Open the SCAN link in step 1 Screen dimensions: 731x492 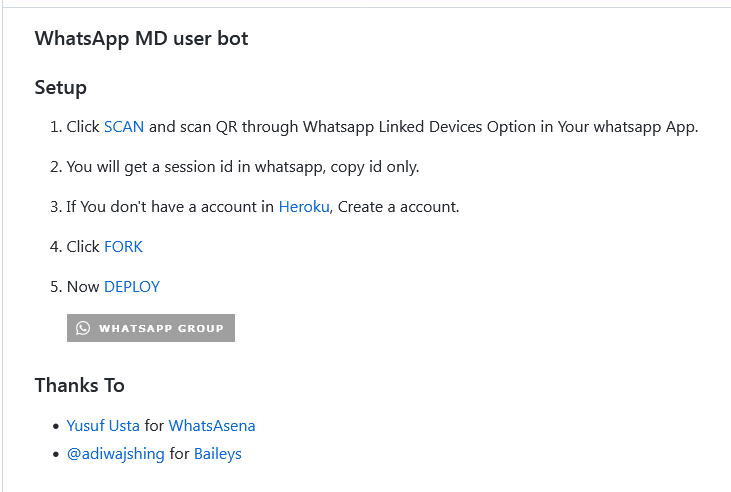tap(124, 127)
